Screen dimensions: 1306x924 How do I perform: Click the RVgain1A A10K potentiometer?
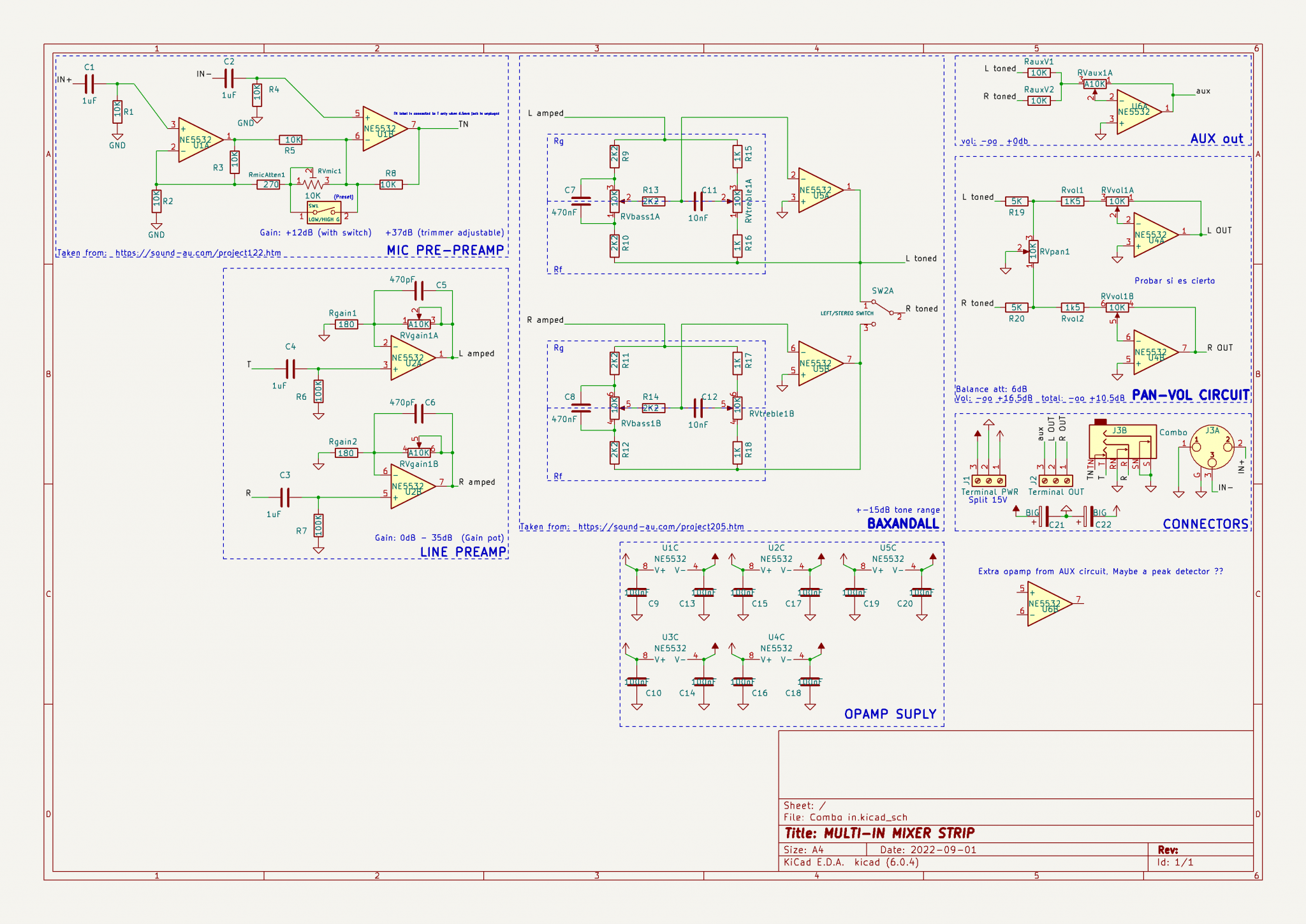click(x=419, y=323)
